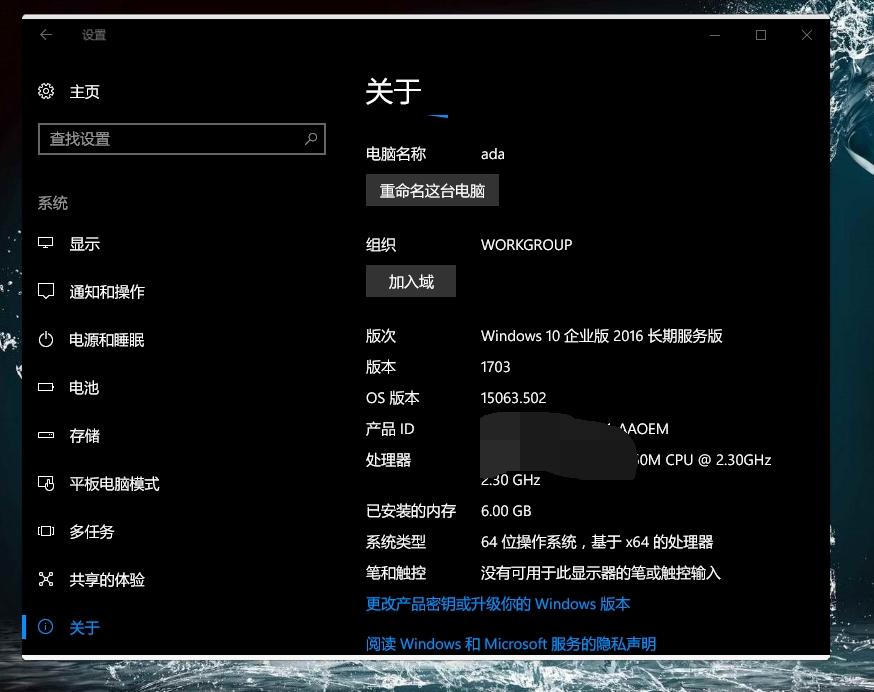Screen dimensions: 874x692
Task: Select the 平板电脑模式 icon
Action: coord(46,483)
